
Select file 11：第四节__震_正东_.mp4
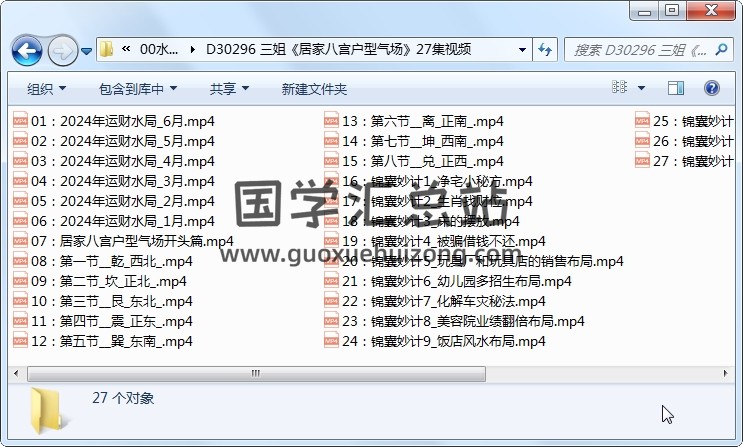coord(103,321)
